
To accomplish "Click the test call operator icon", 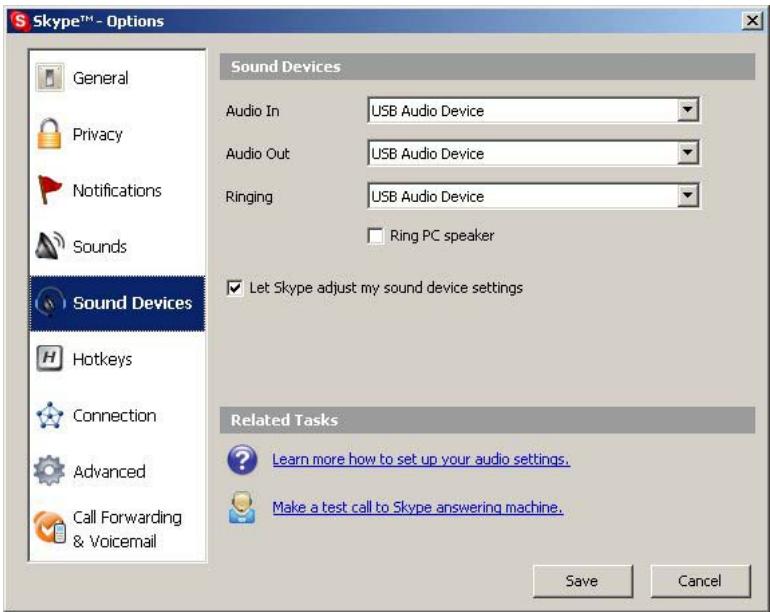I will (242, 507).
